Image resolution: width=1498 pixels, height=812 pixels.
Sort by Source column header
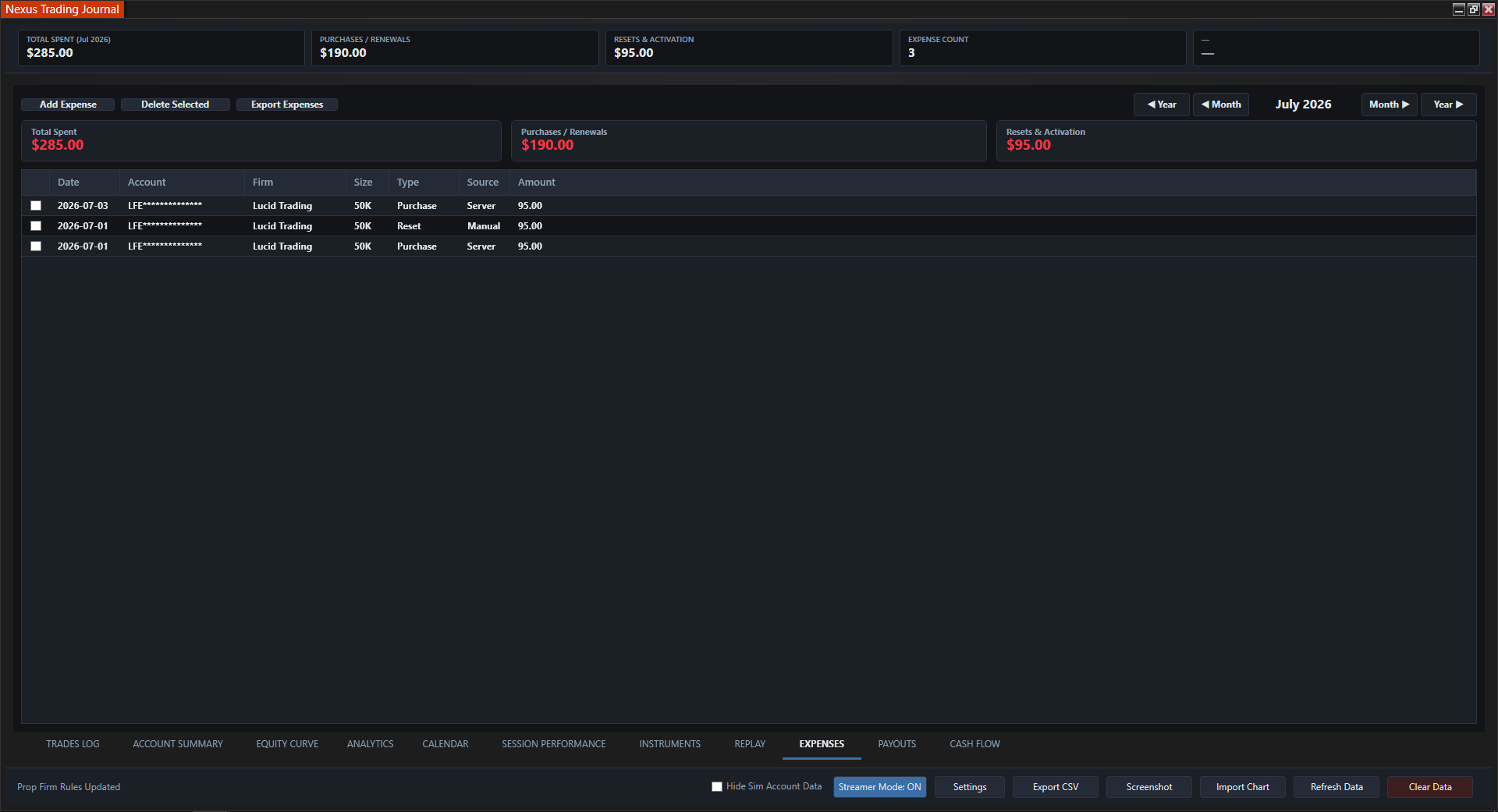point(485,183)
